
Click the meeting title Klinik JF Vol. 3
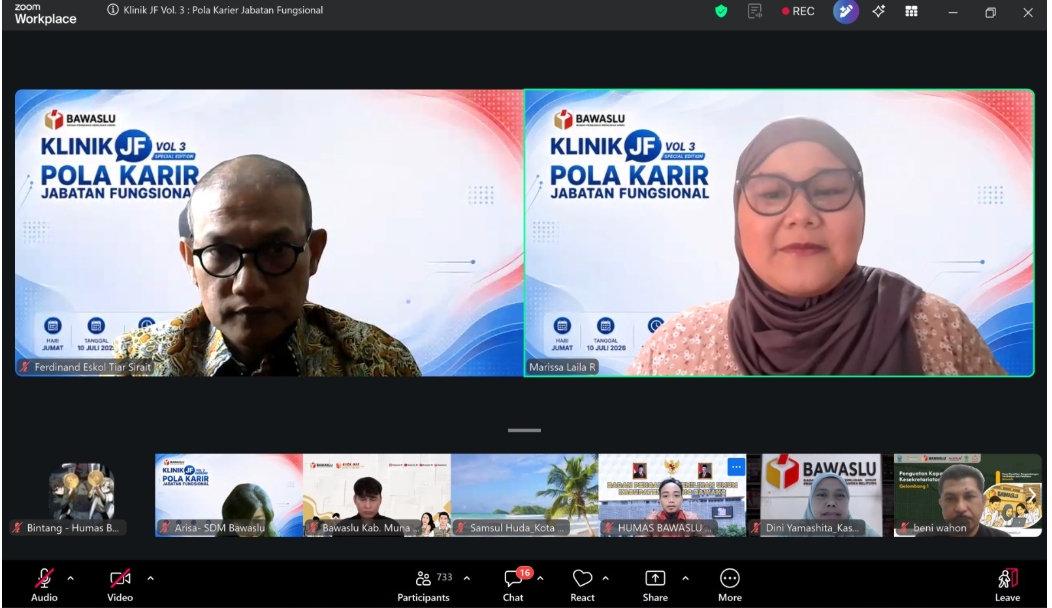click(223, 10)
